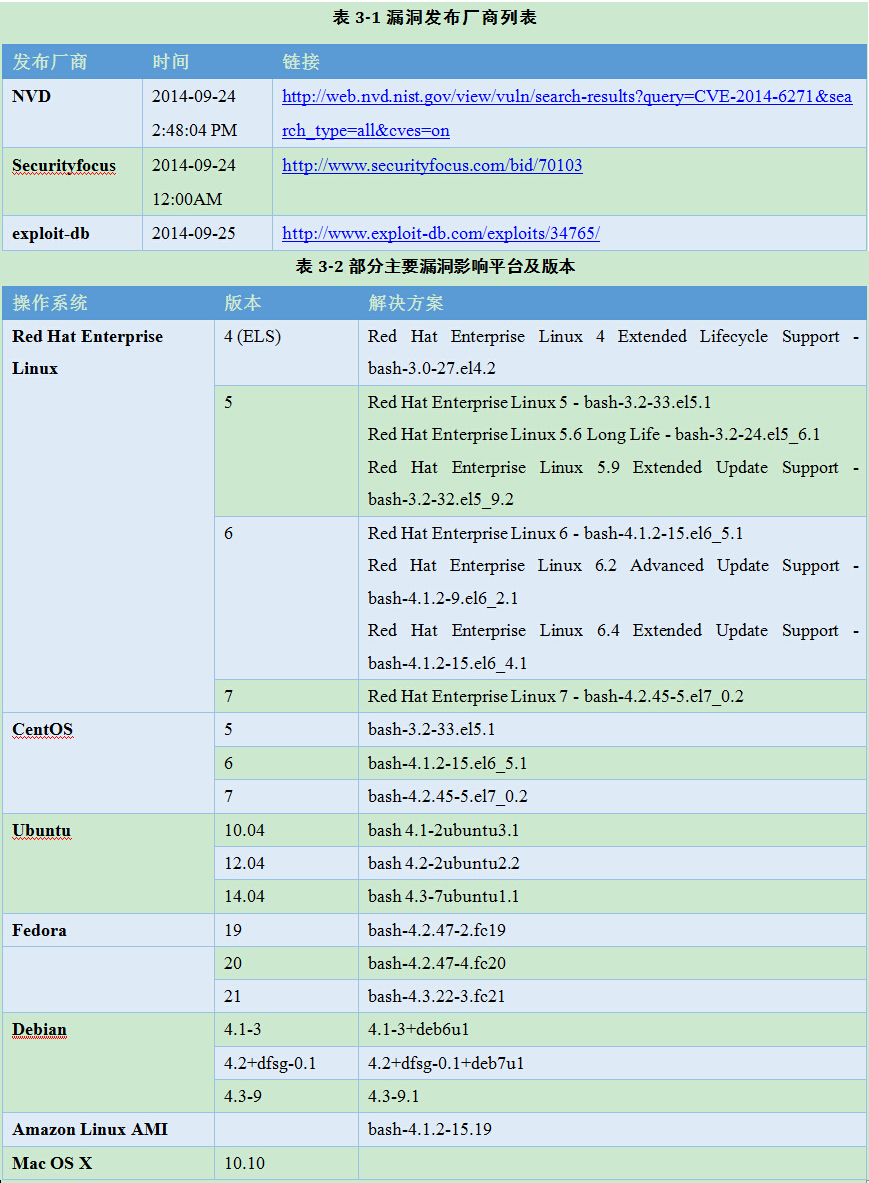Click Red Hat Enterprise Linux 6 bash-4.1.2-15.el6_5.1 line
Image resolution: width=869 pixels, height=1183 pixels.
click(555, 533)
